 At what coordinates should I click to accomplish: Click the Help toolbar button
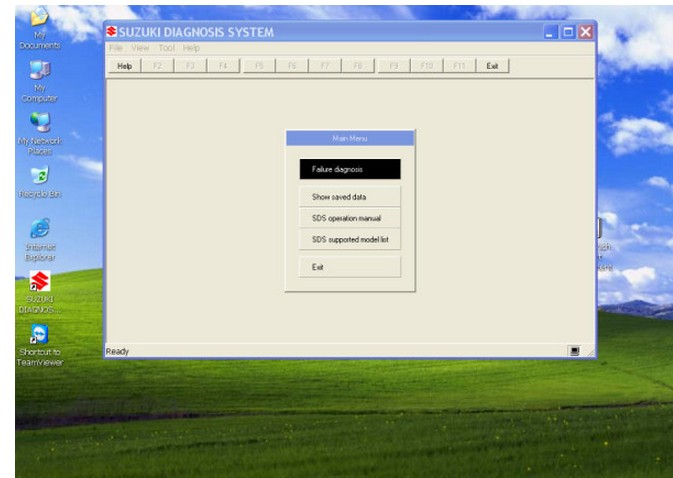tap(124, 66)
